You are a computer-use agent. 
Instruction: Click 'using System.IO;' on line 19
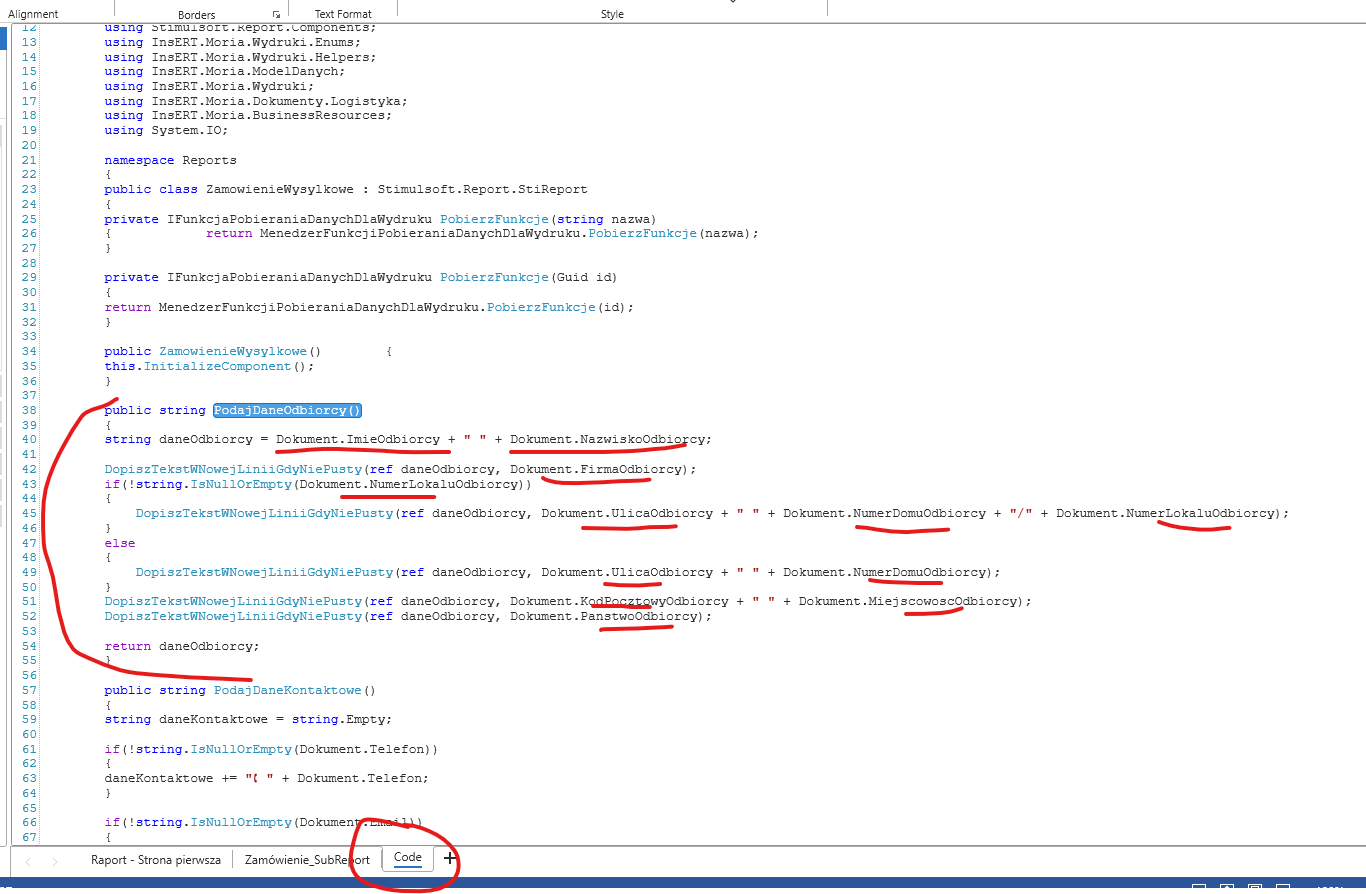click(x=166, y=130)
